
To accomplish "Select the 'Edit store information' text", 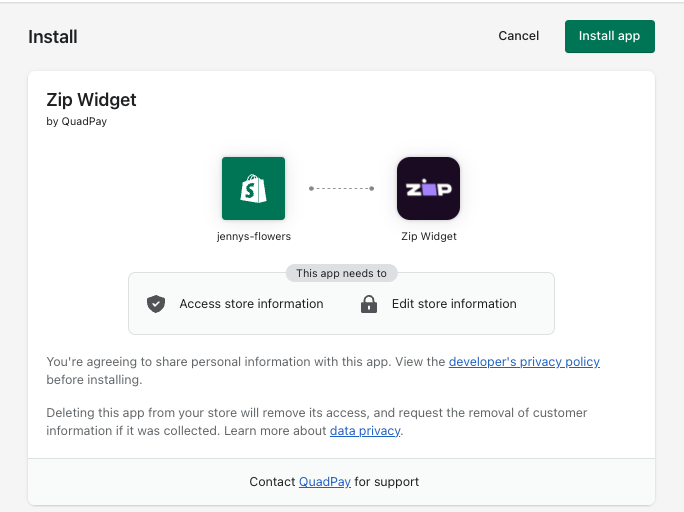I will point(454,304).
